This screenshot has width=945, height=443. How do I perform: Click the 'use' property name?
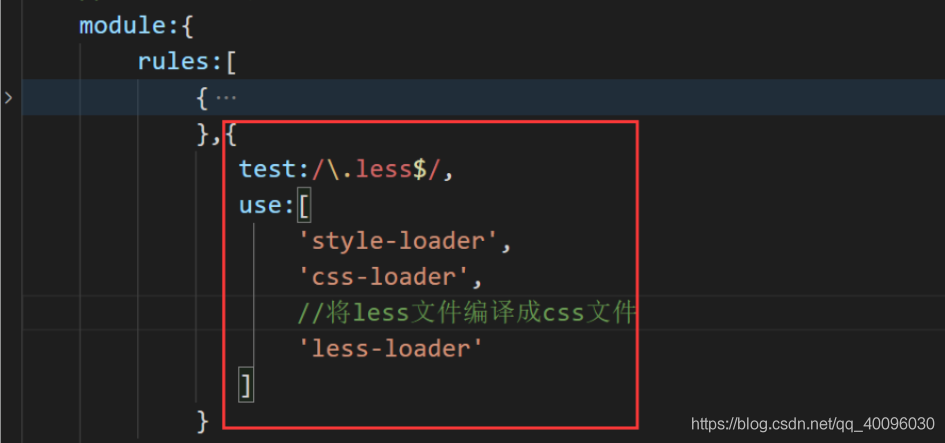pyautogui.click(x=260, y=206)
